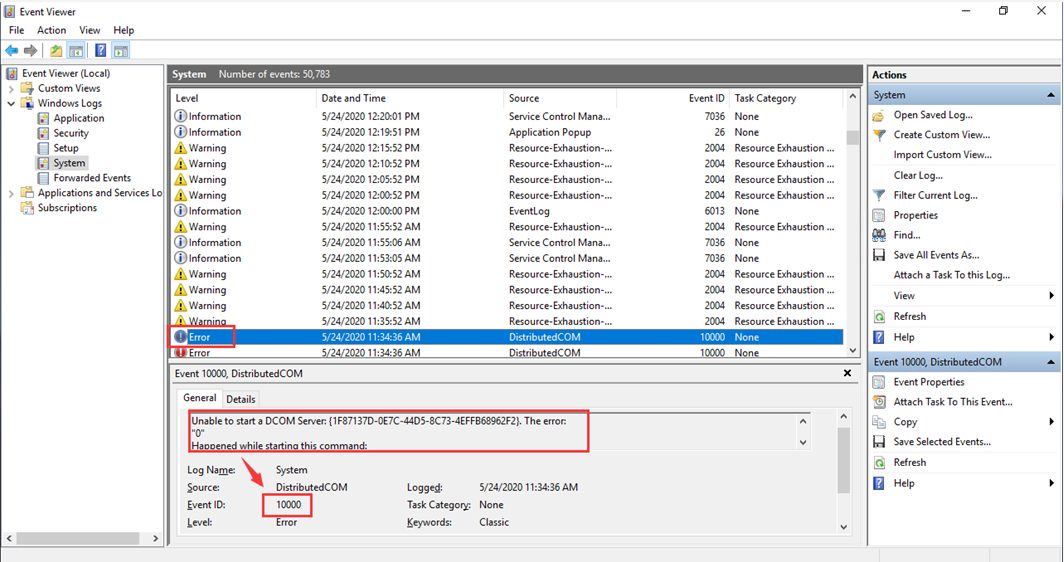Expand Applications and Services Logs node
Image resolution: width=1064 pixels, height=562 pixels.
[11, 193]
